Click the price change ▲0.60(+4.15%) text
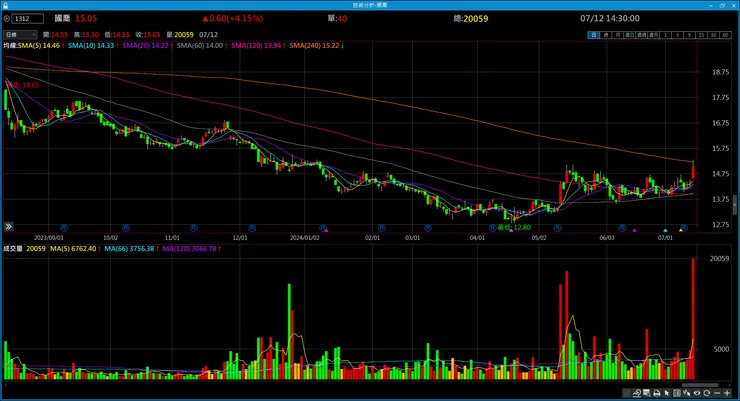 [x=233, y=18]
